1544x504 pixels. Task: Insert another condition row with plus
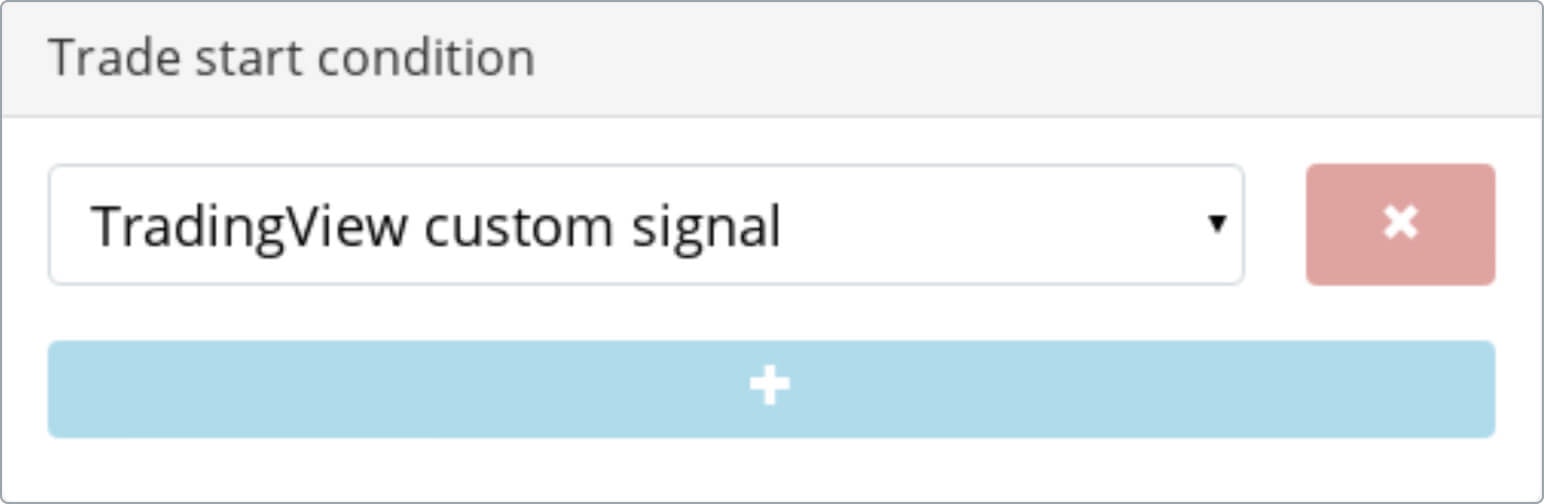[x=771, y=388]
